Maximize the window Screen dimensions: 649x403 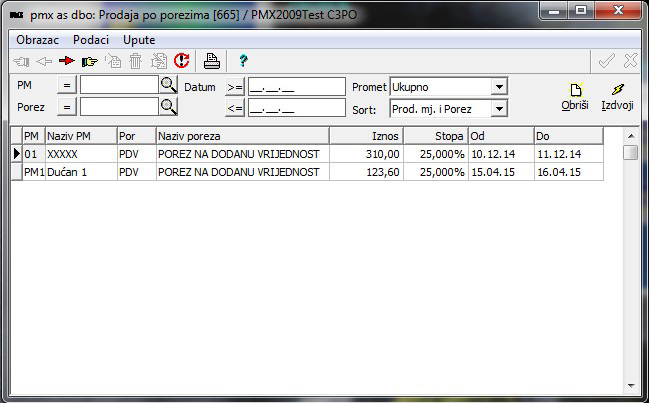tap(581, 10)
